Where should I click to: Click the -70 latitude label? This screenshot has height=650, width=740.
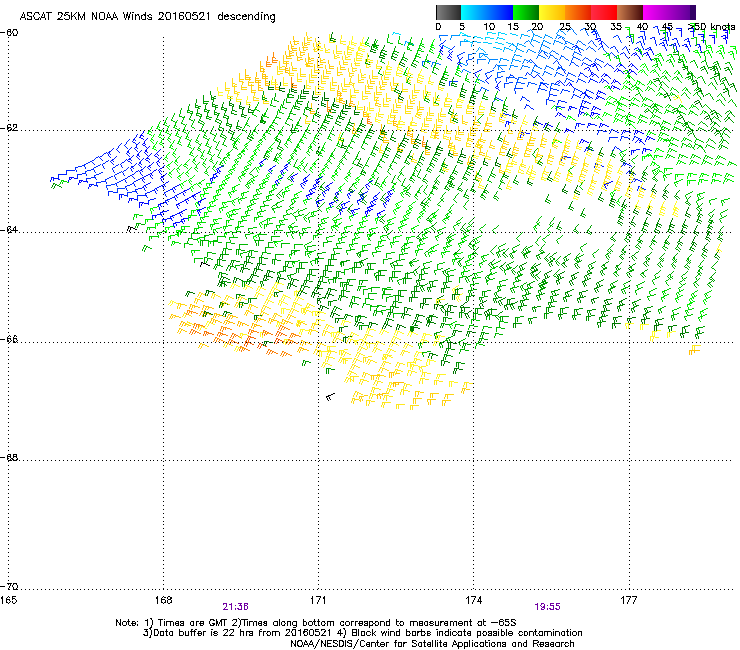click(9, 586)
